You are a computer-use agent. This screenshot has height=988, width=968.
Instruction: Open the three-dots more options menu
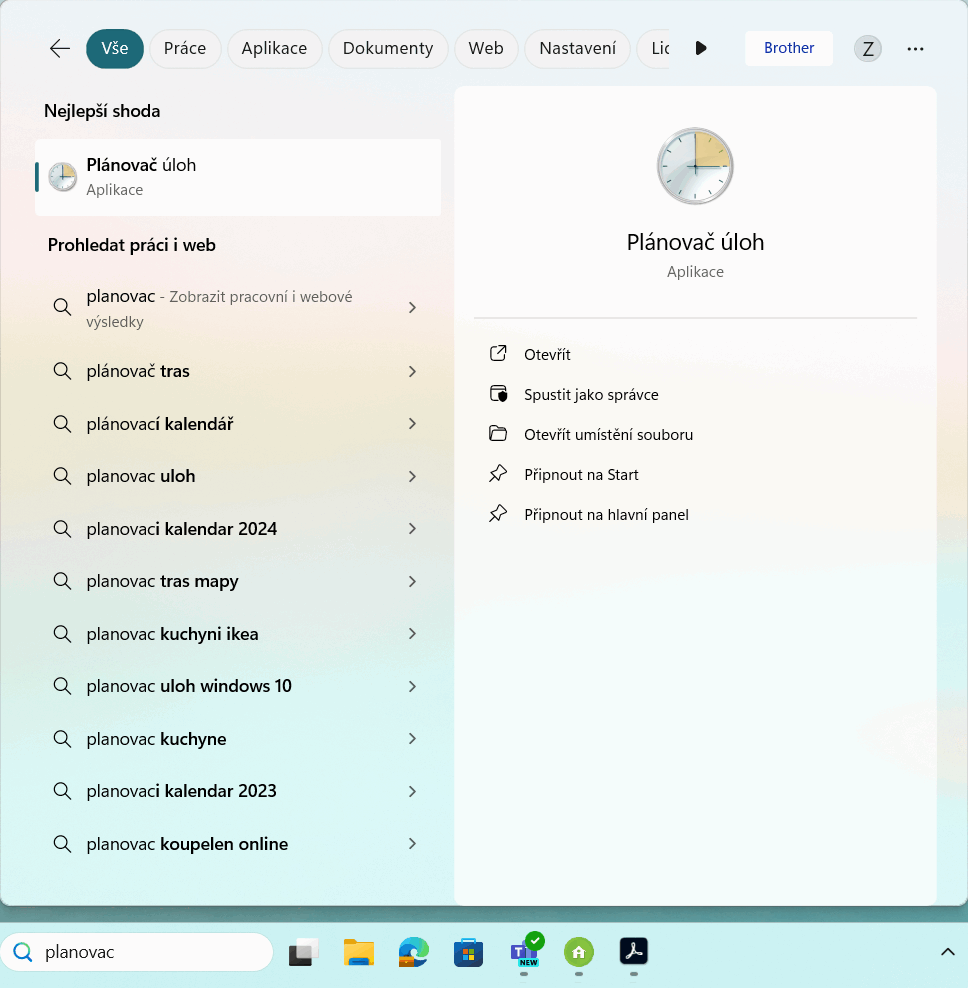(x=915, y=48)
